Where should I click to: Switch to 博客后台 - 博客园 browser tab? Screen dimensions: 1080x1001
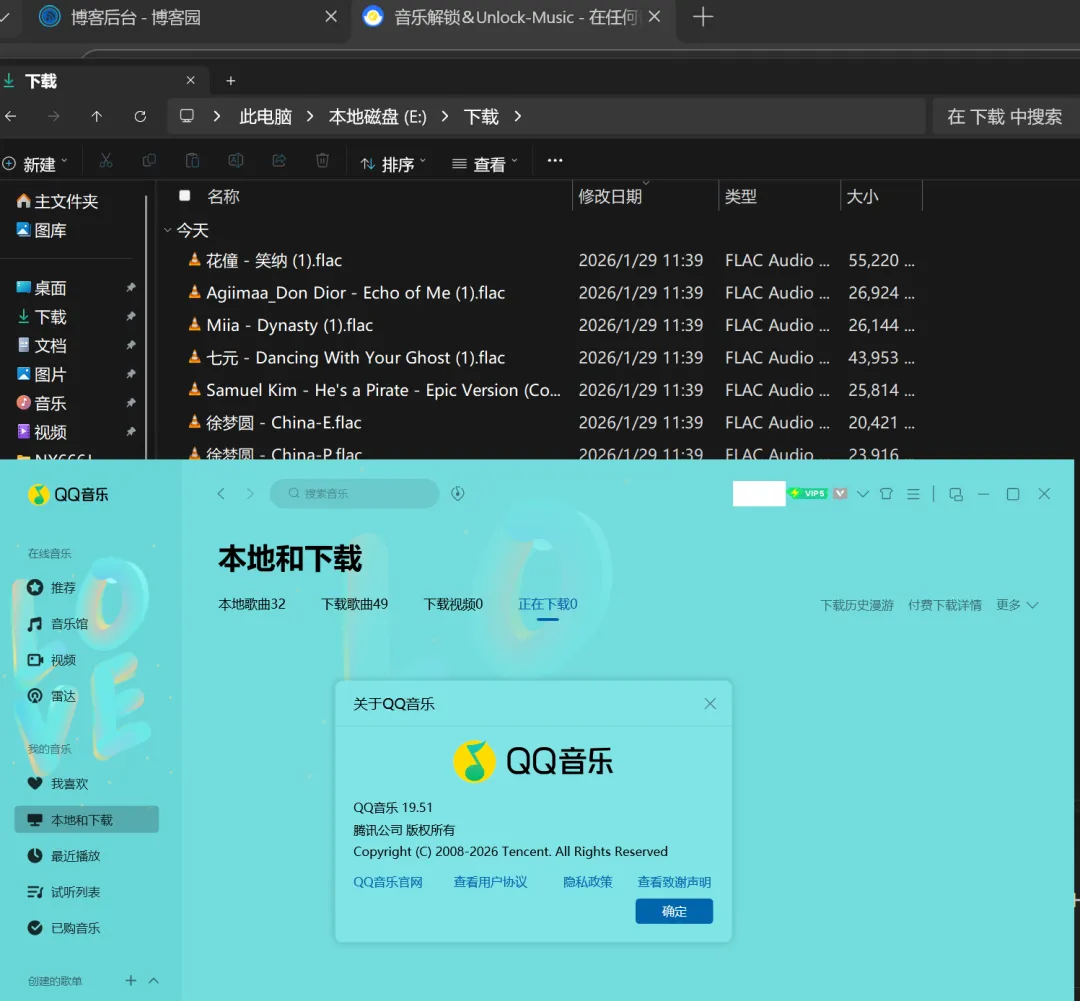tap(136, 17)
